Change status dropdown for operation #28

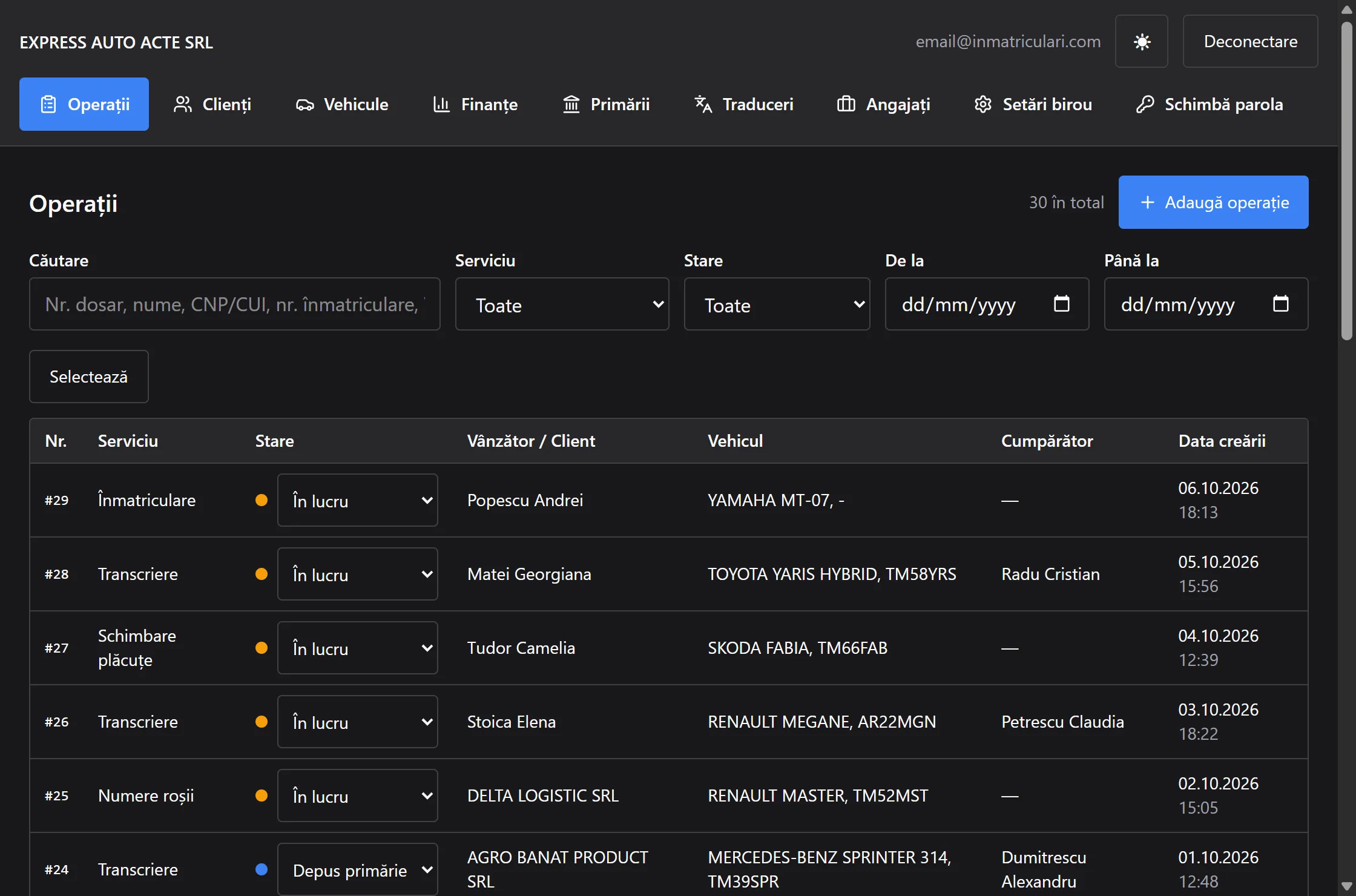click(x=358, y=574)
